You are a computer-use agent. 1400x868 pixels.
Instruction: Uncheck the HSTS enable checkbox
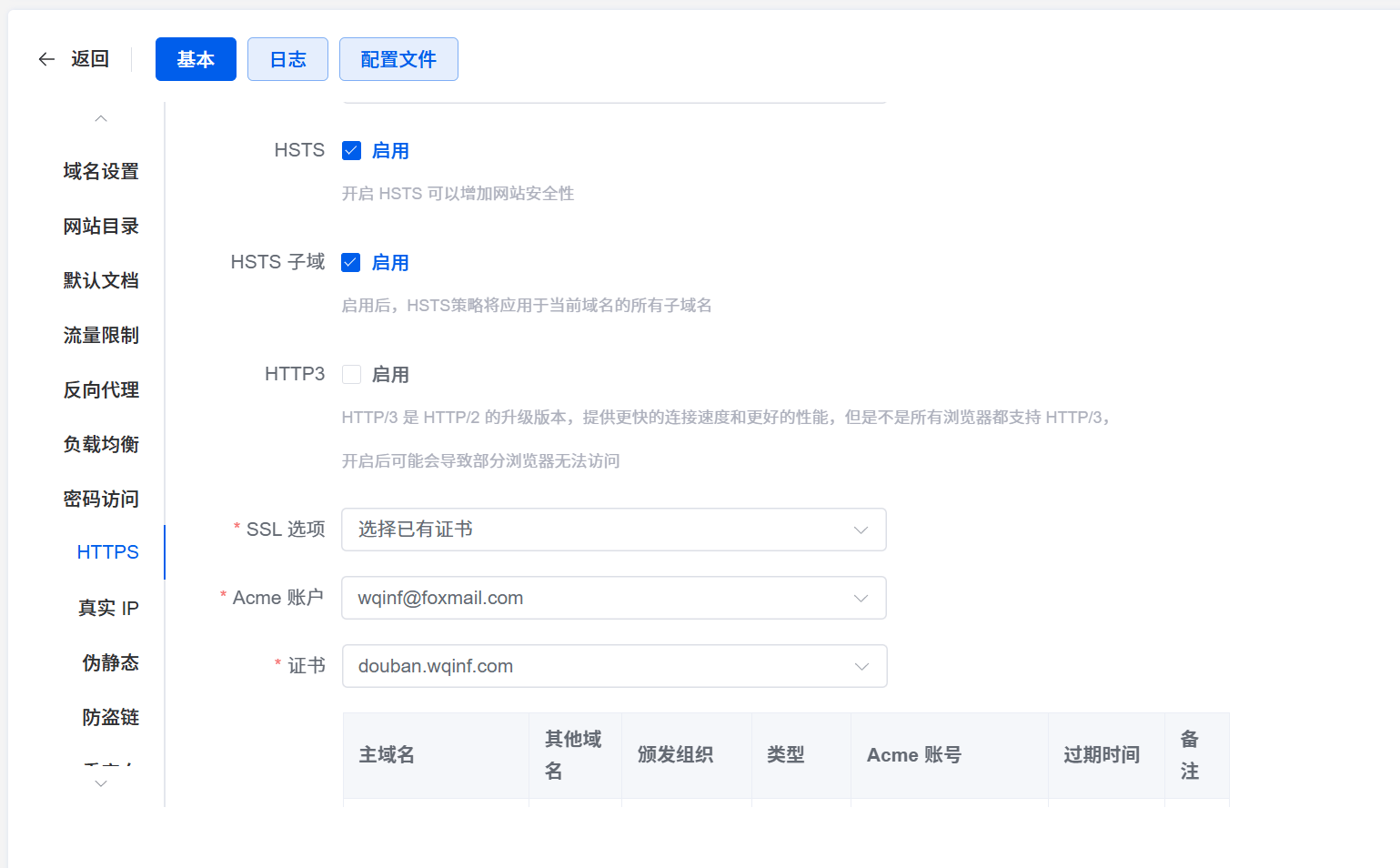tap(351, 151)
